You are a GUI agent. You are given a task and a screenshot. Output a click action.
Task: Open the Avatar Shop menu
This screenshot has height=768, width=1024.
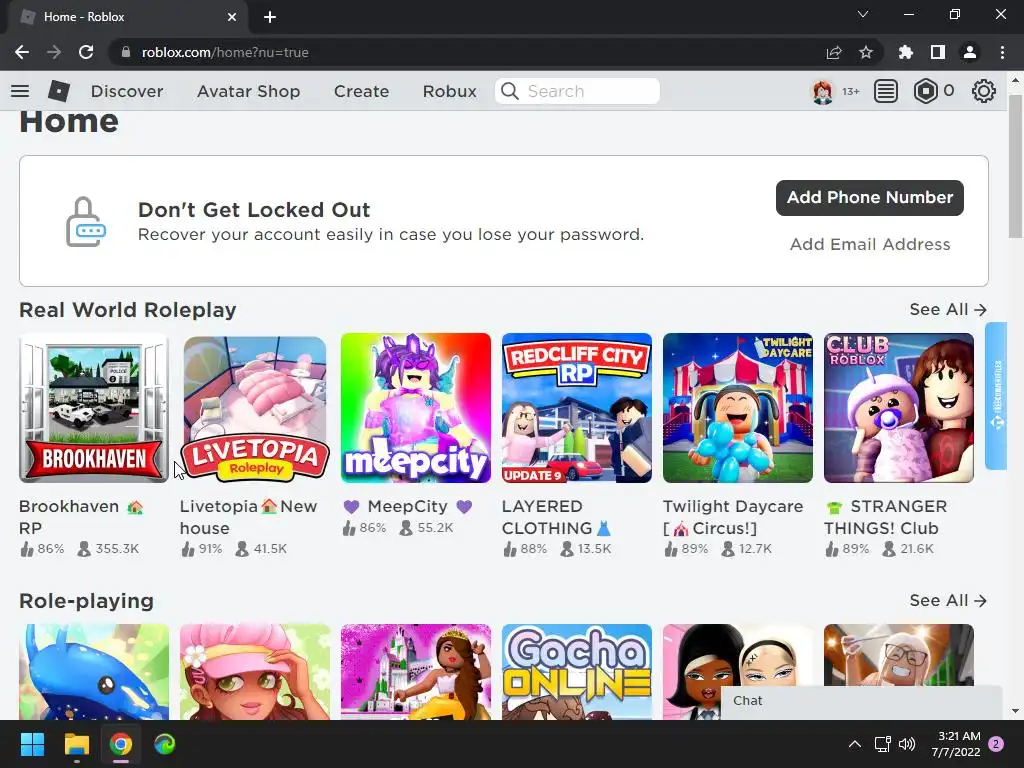coord(248,91)
